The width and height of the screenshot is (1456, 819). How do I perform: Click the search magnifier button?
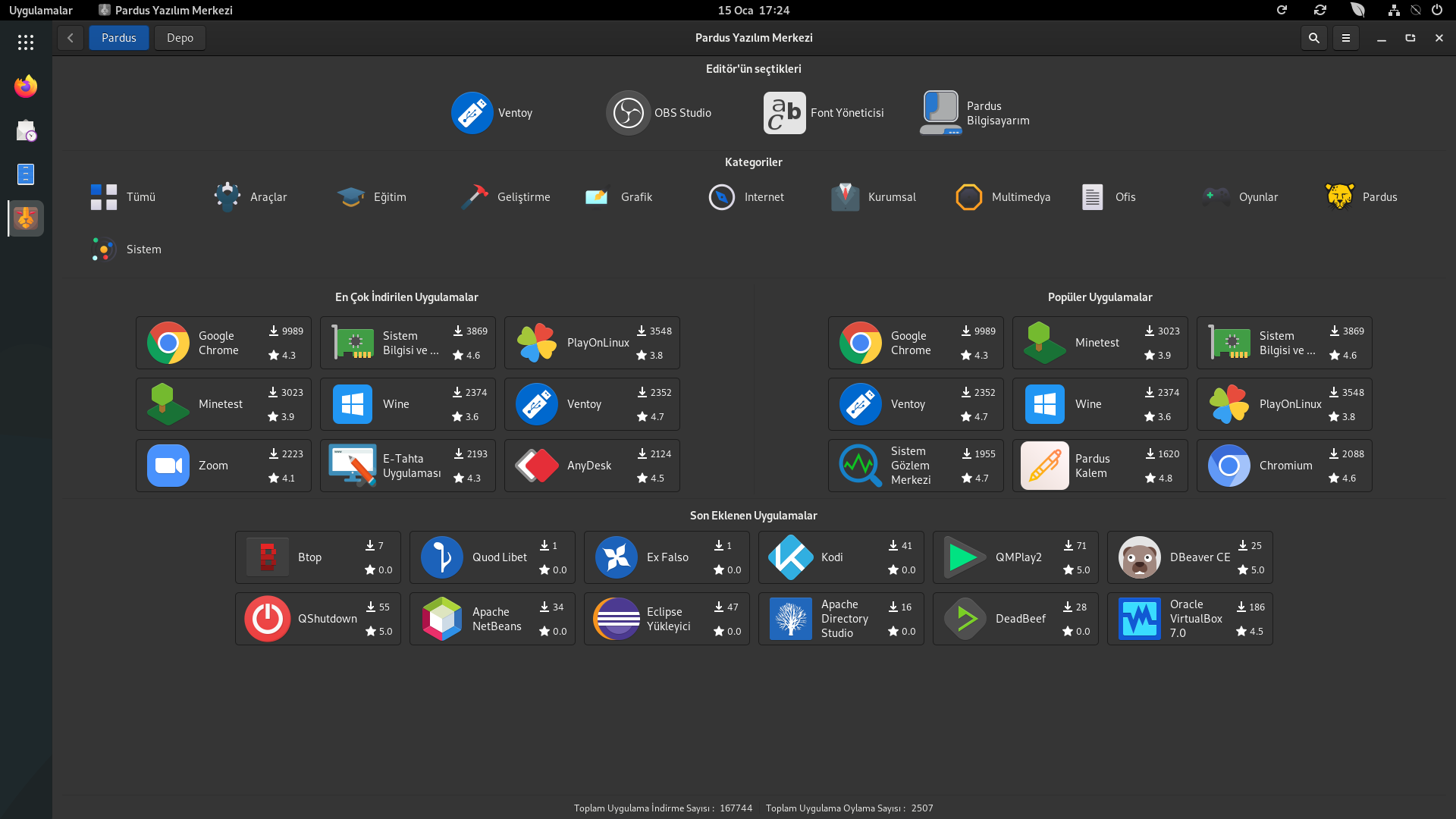click(1314, 38)
